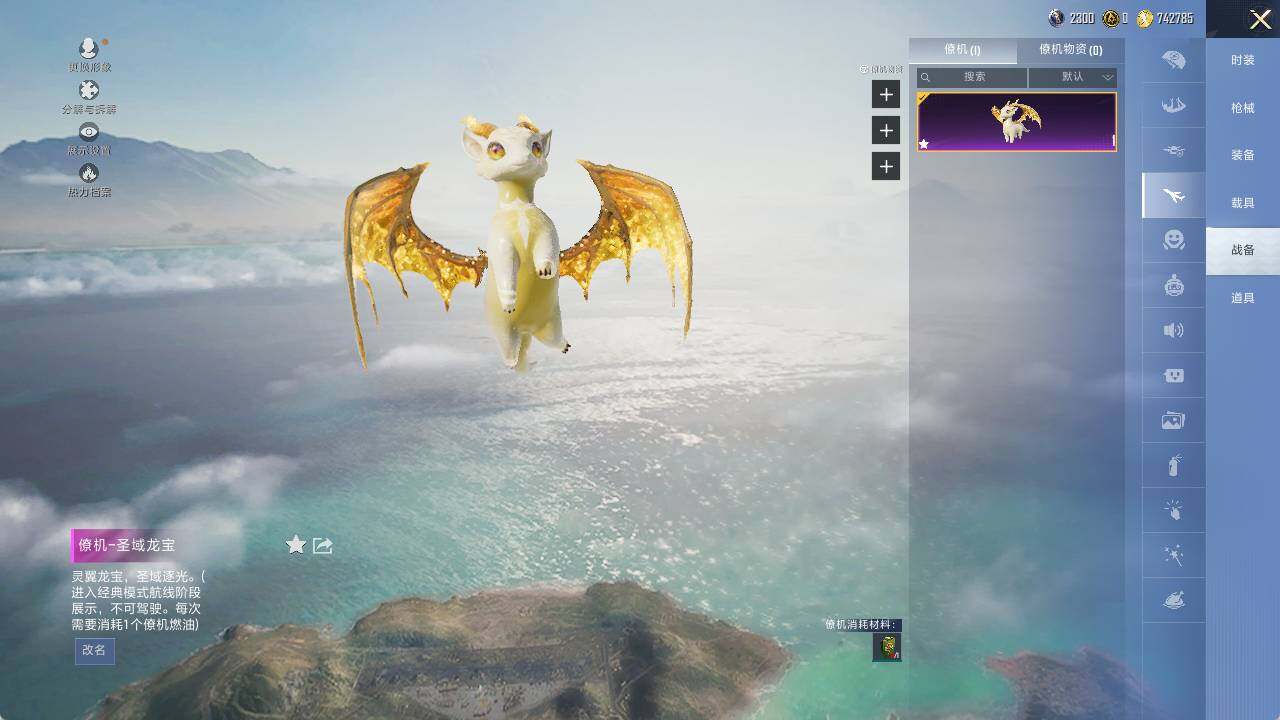Go to the 枪械 firearms menu
Image resolution: width=1280 pixels, height=720 pixels.
pyautogui.click(x=1243, y=108)
